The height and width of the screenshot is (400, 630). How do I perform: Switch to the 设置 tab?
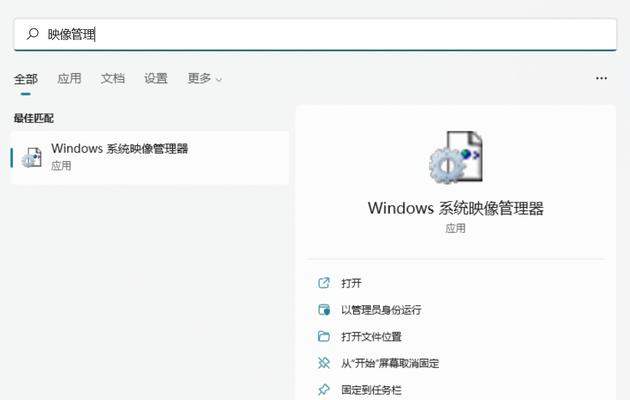(x=156, y=78)
